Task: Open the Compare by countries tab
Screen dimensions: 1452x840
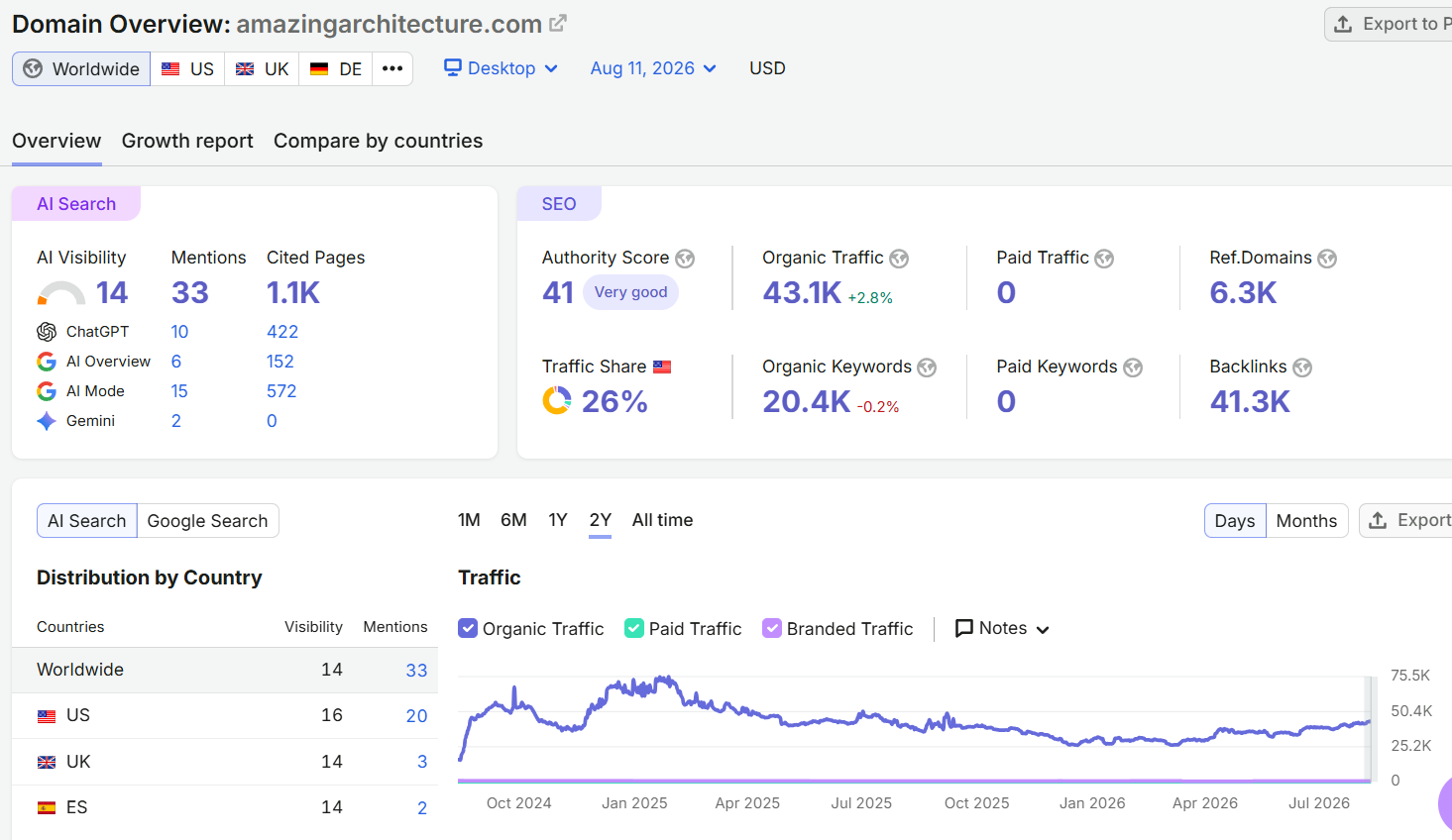Action: click(378, 141)
